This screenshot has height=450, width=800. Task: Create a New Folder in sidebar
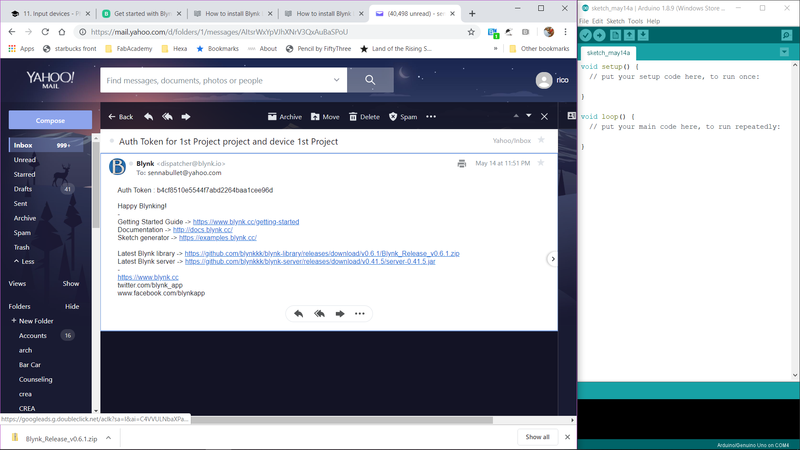click(x=32, y=321)
